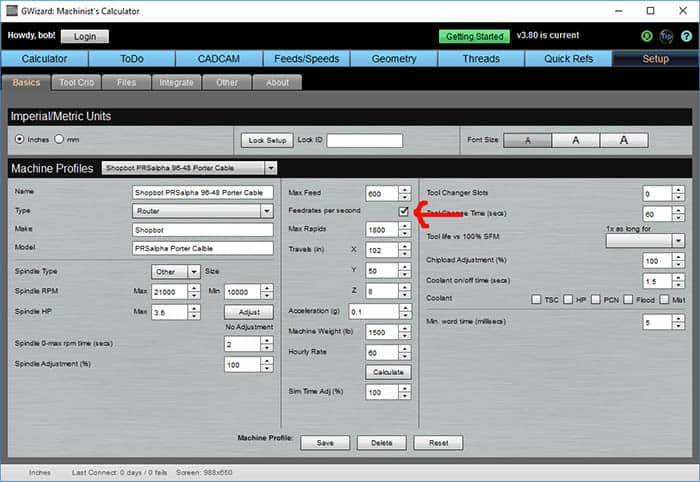
Task: Choose the medium font size A button
Action: pyautogui.click(x=576, y=140)
